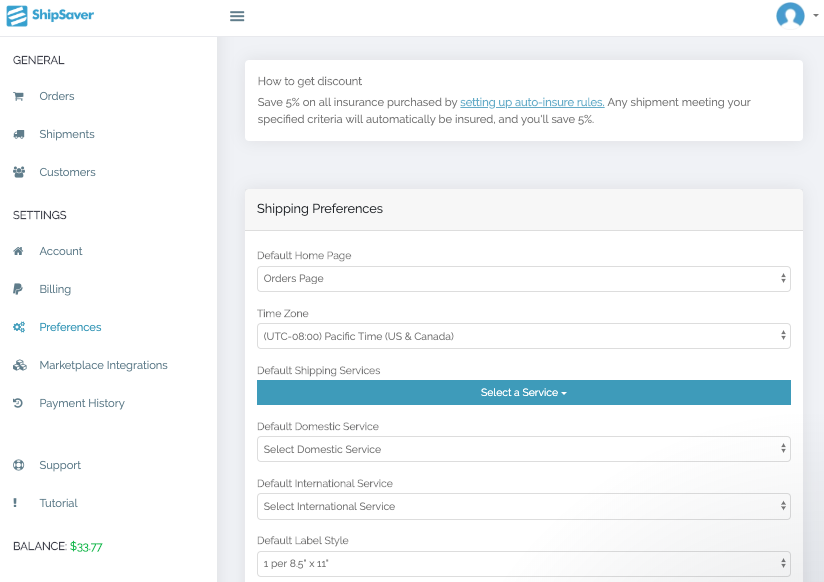Click the ShipSaver logo
Screen dimensions: 824x582
click(50, 15)
